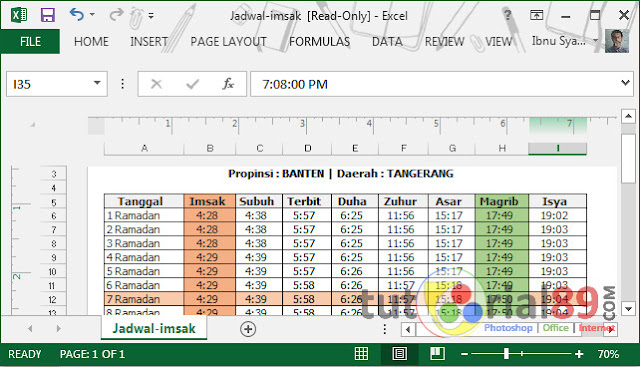Open Customize Quick Access Toolbar dropdown
The image size is (640, 367).
[151, 16]
